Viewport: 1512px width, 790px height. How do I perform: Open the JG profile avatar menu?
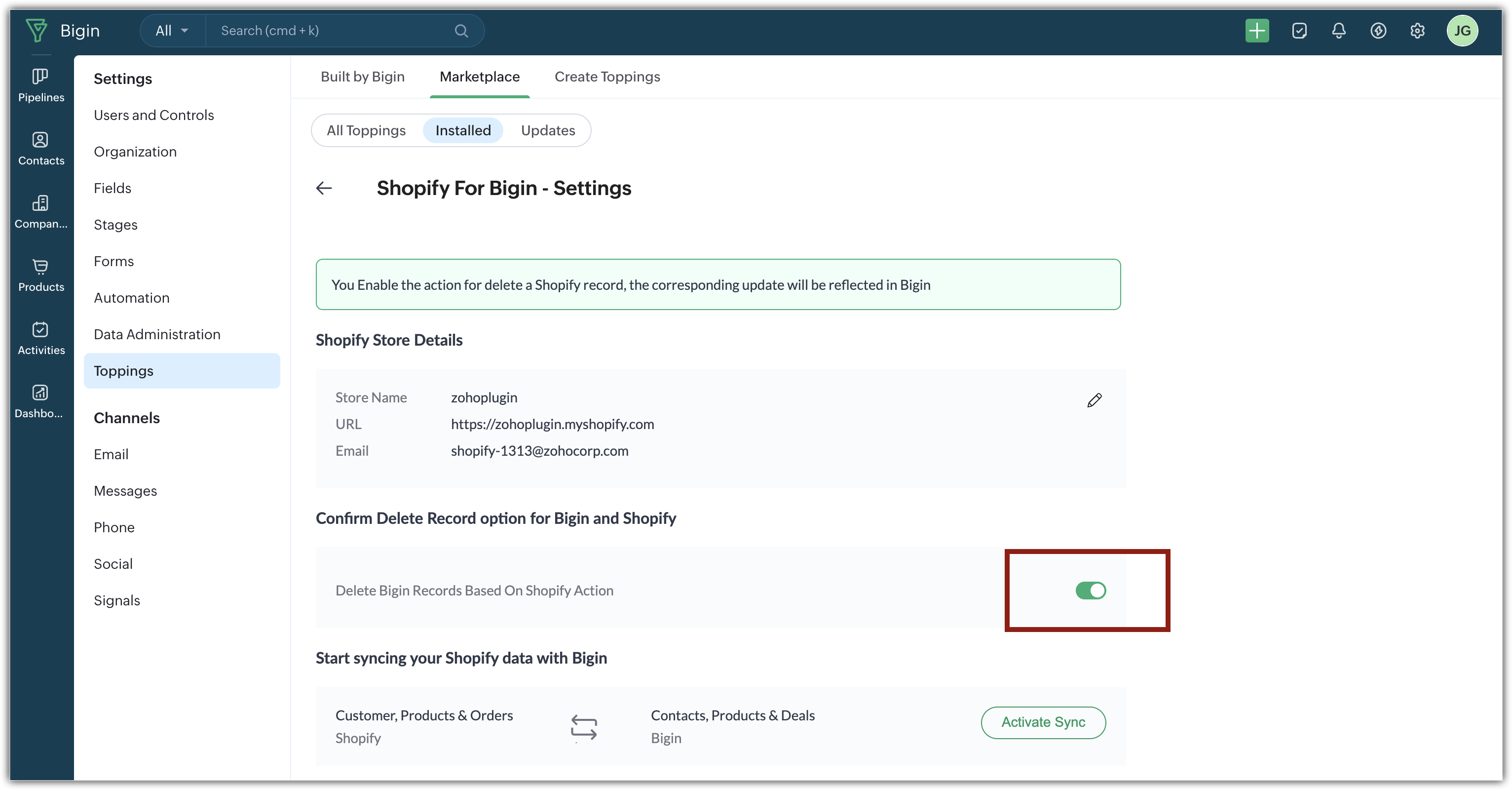pyautogui.click(x=1462, y=31)
